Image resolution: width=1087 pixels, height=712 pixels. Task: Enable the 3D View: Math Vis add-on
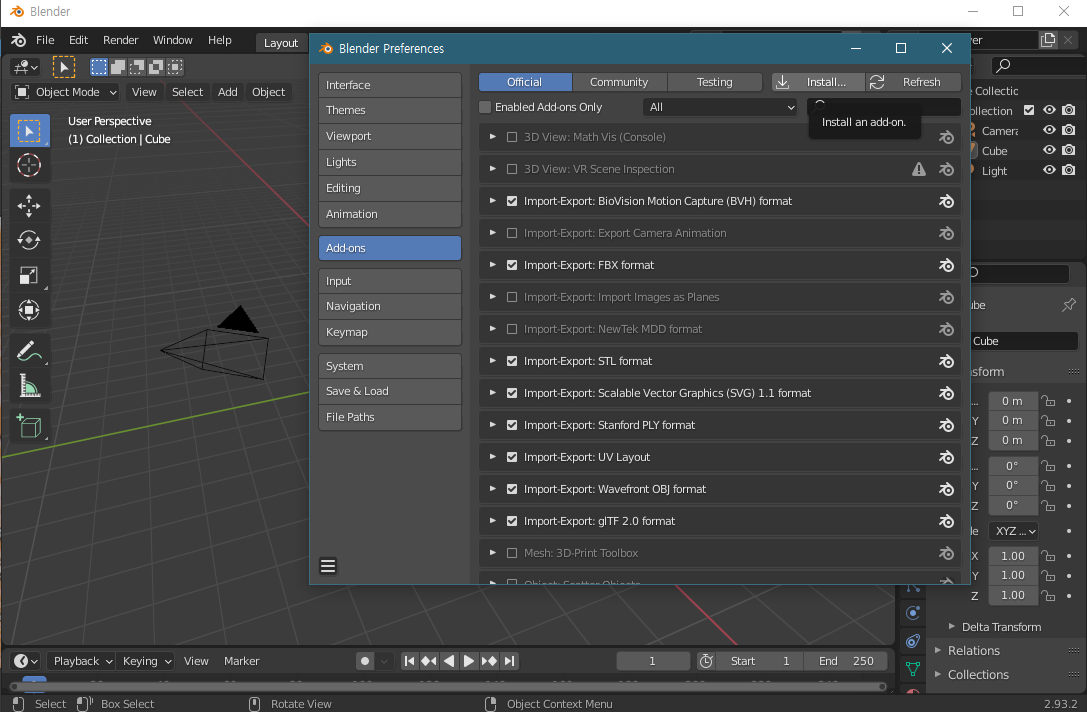(512, 137)
